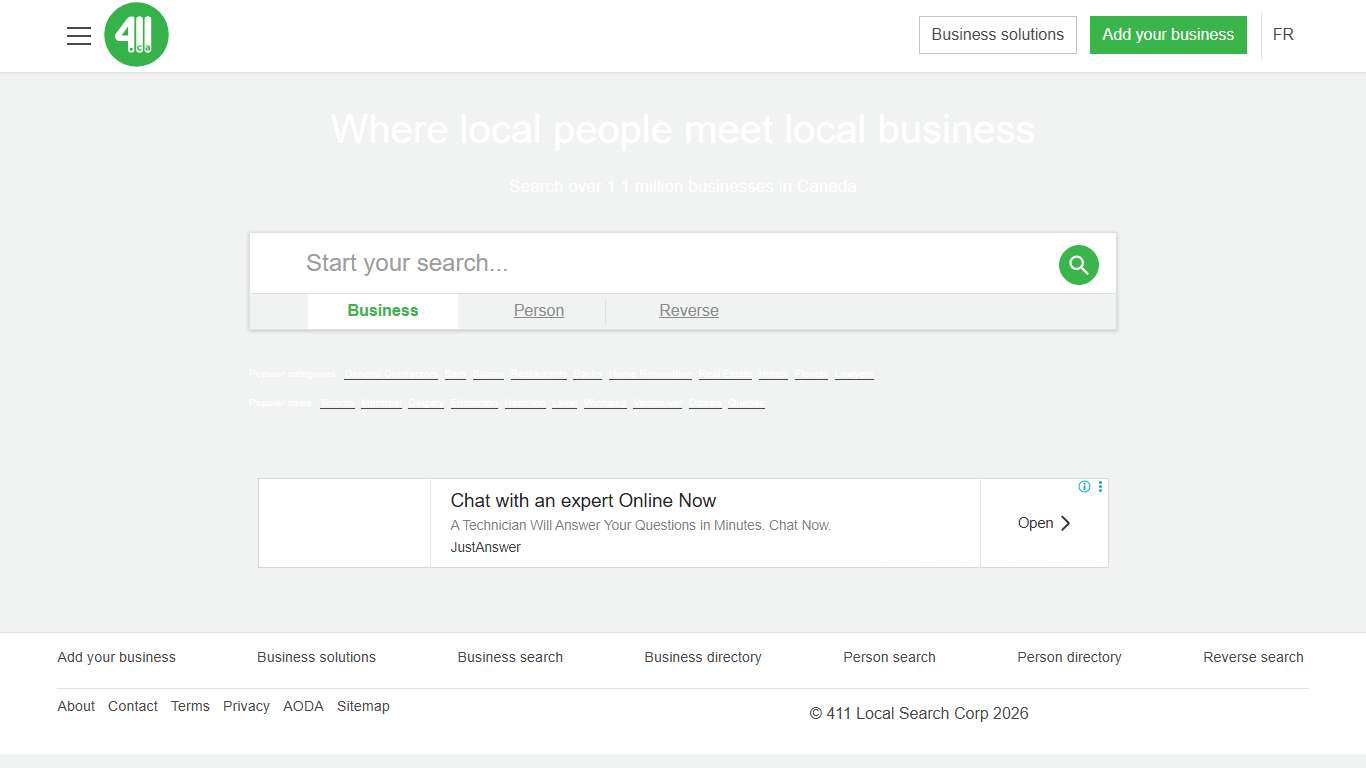Click the AdChoices info icon on the ad
1366x768 pixels.
[x=1084, y=487]
